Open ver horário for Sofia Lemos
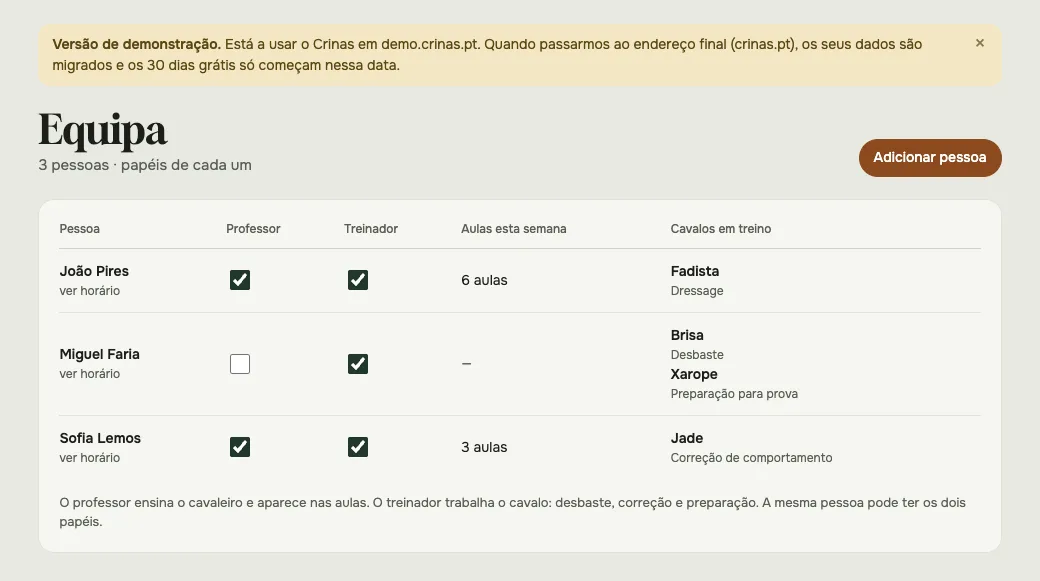Viewport: 1040px width, 581px height. 90,458
